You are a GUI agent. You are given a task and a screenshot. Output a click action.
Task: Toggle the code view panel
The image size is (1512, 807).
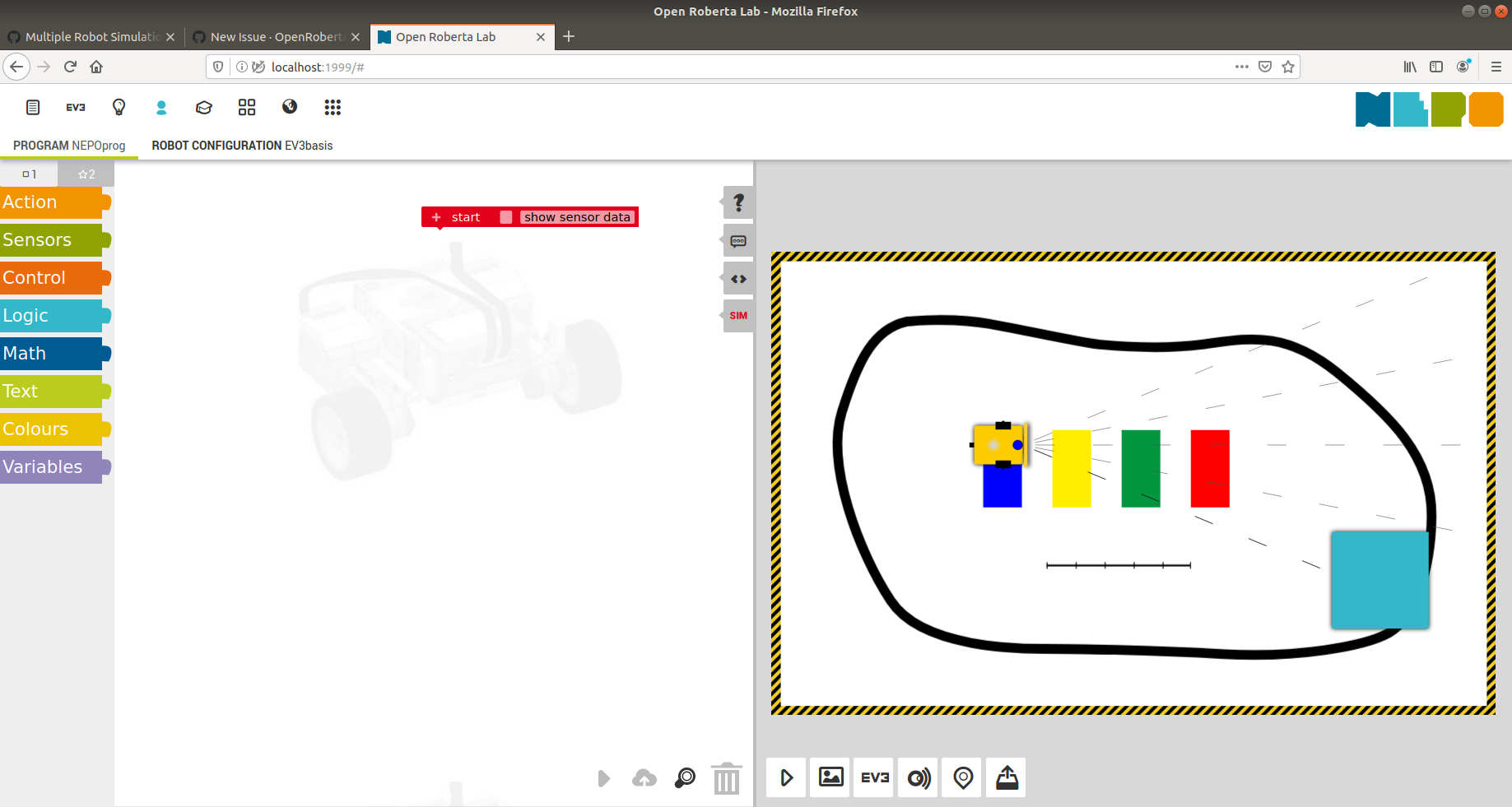737,278
